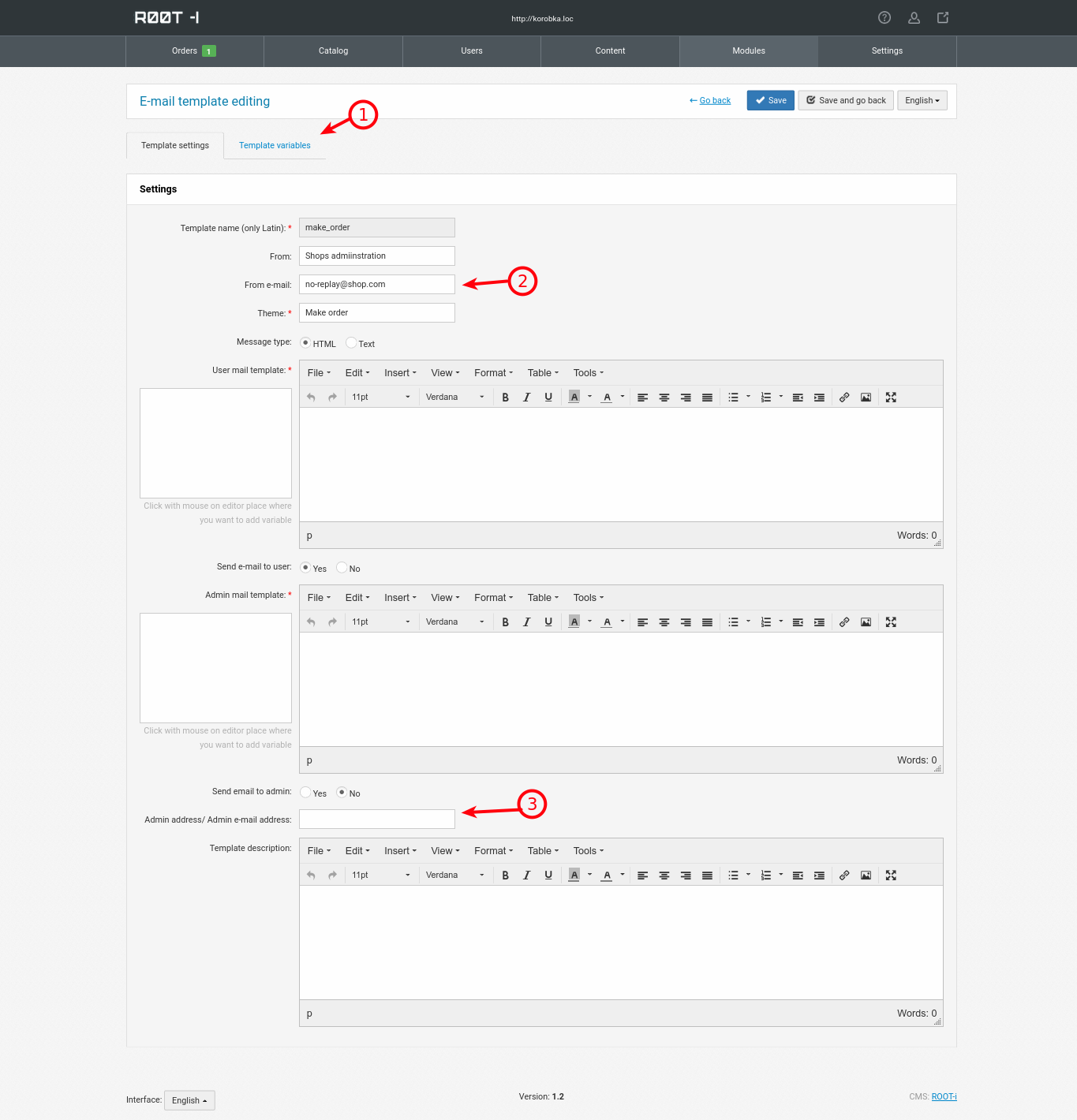The image size is (1077, 1120).
Task: Apply bullet list in Admin mail template editor
Action: click(733, 622)
